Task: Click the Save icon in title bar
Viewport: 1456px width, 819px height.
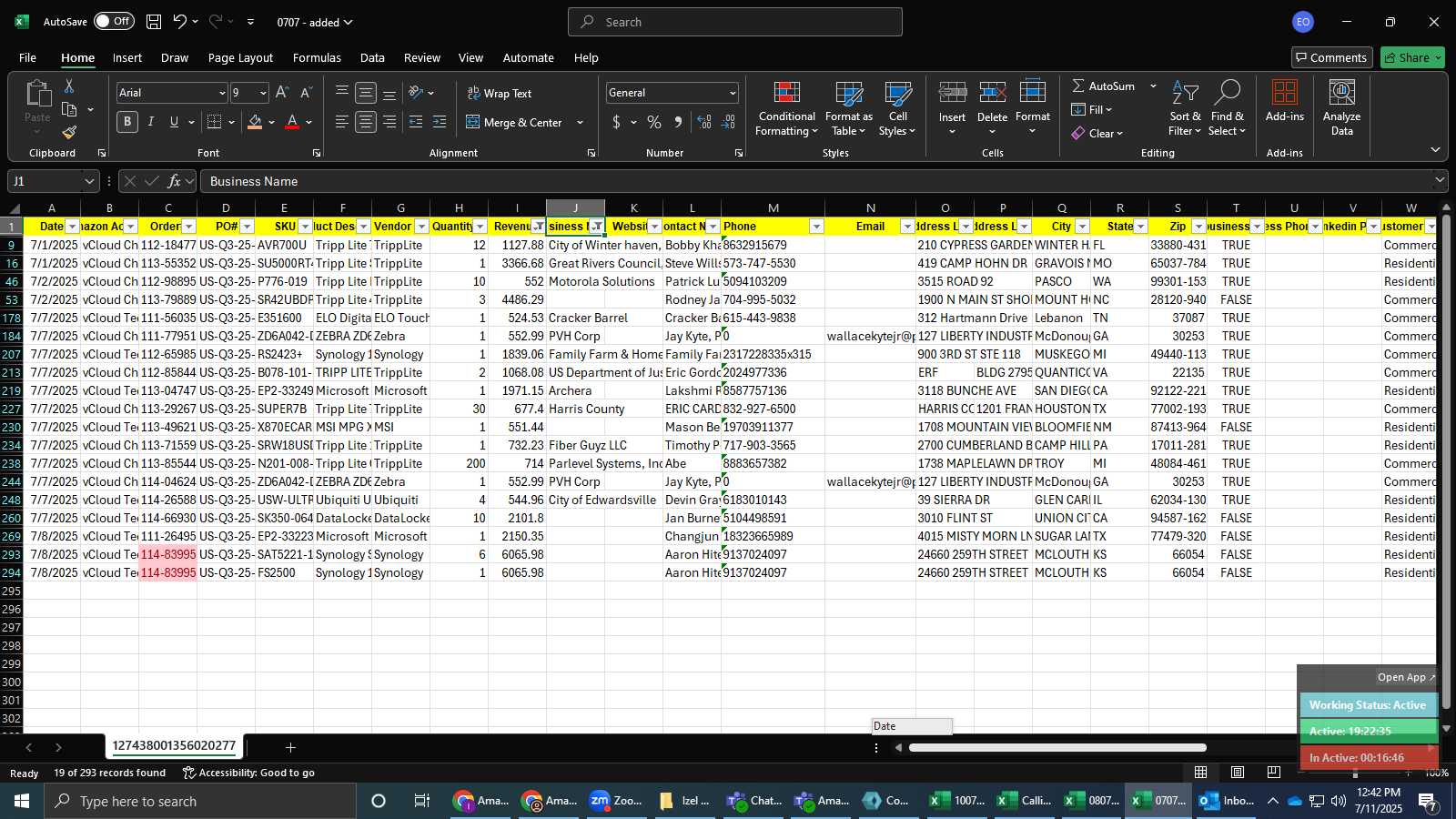Action: tap(154, 22)
